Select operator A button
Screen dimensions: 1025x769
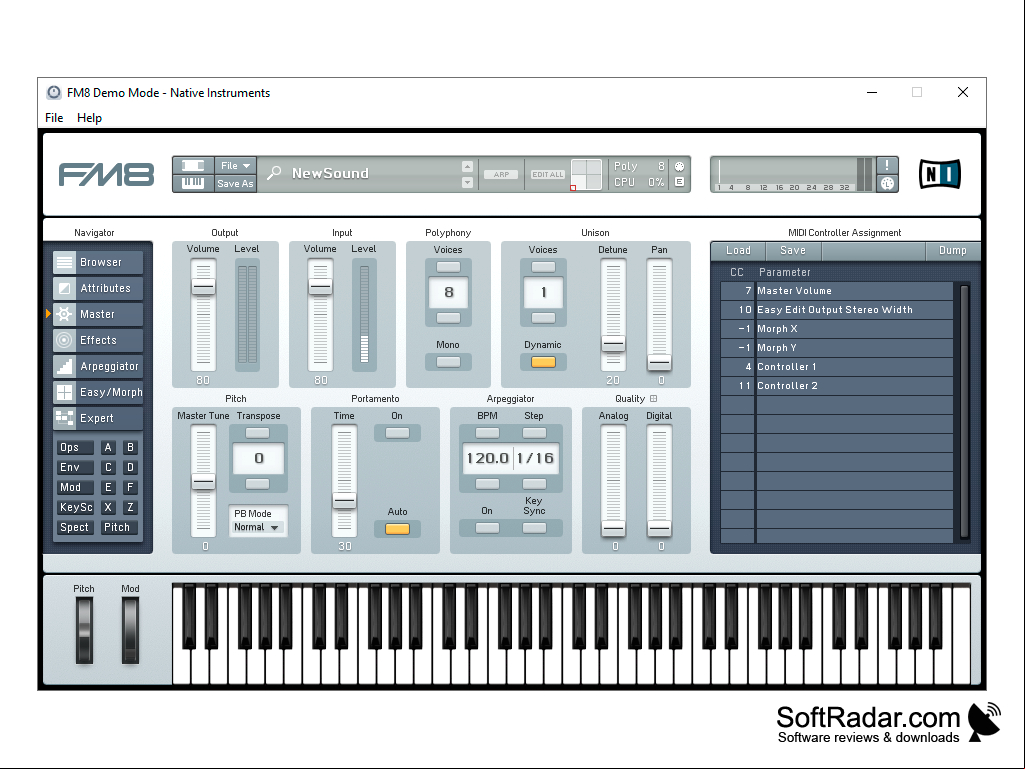(109, 447)
